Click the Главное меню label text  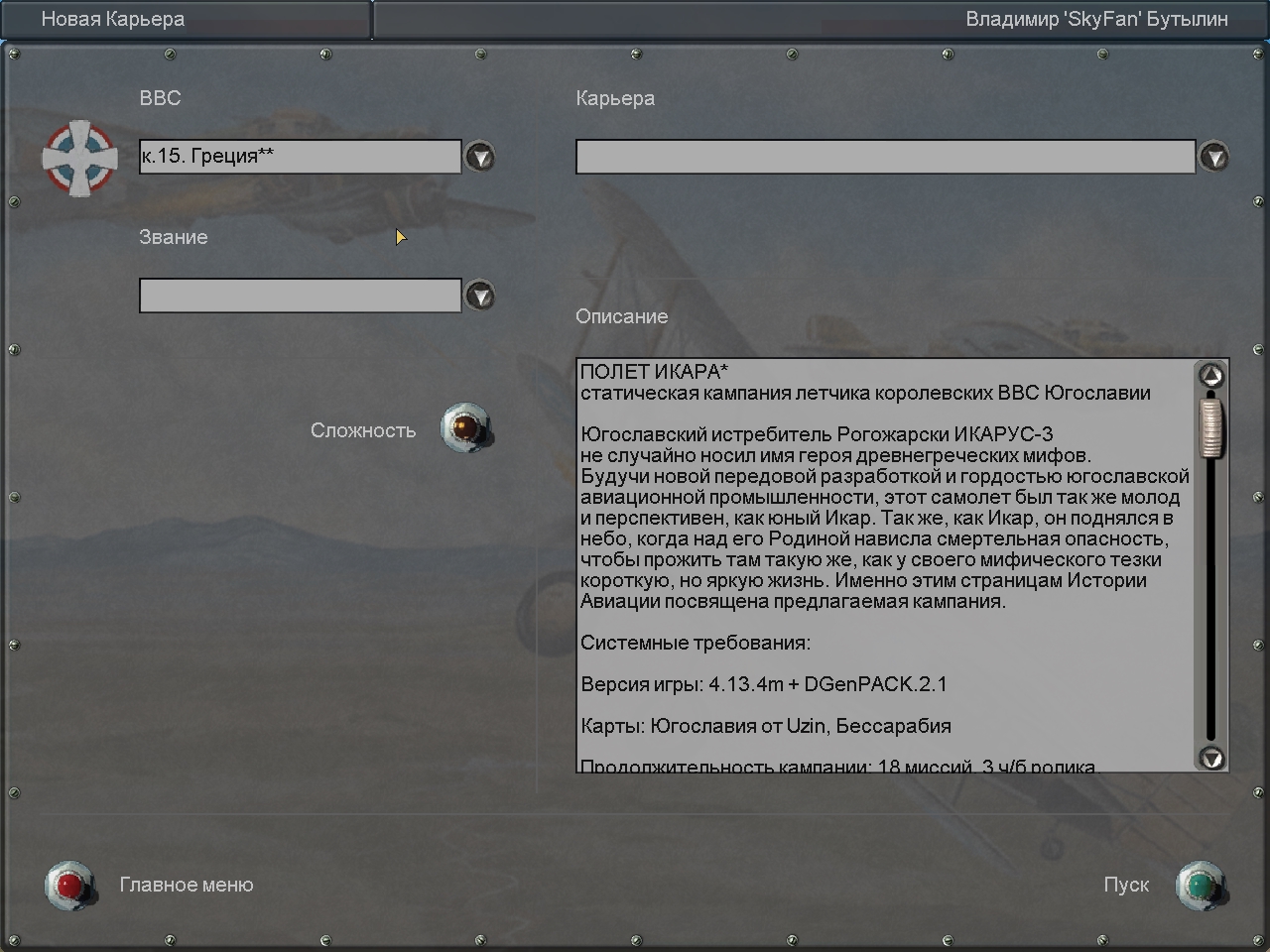click(187, 885)
